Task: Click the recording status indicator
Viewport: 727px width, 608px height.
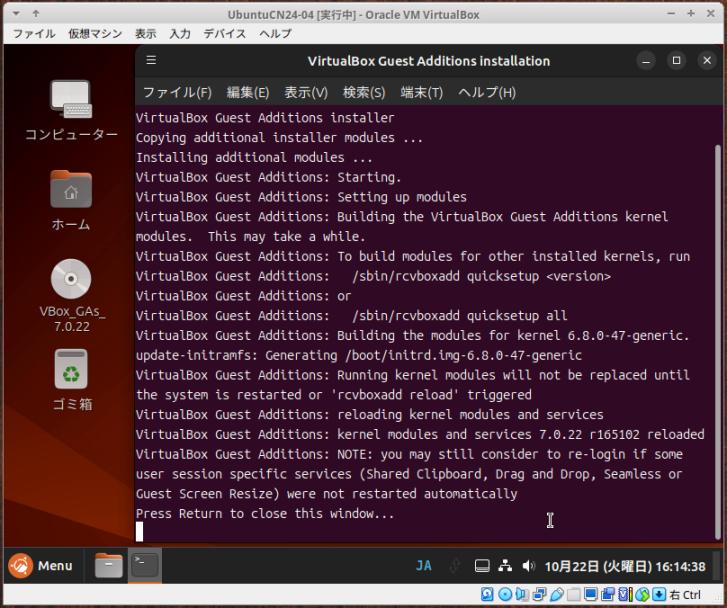Action: (x=608, y=594)
